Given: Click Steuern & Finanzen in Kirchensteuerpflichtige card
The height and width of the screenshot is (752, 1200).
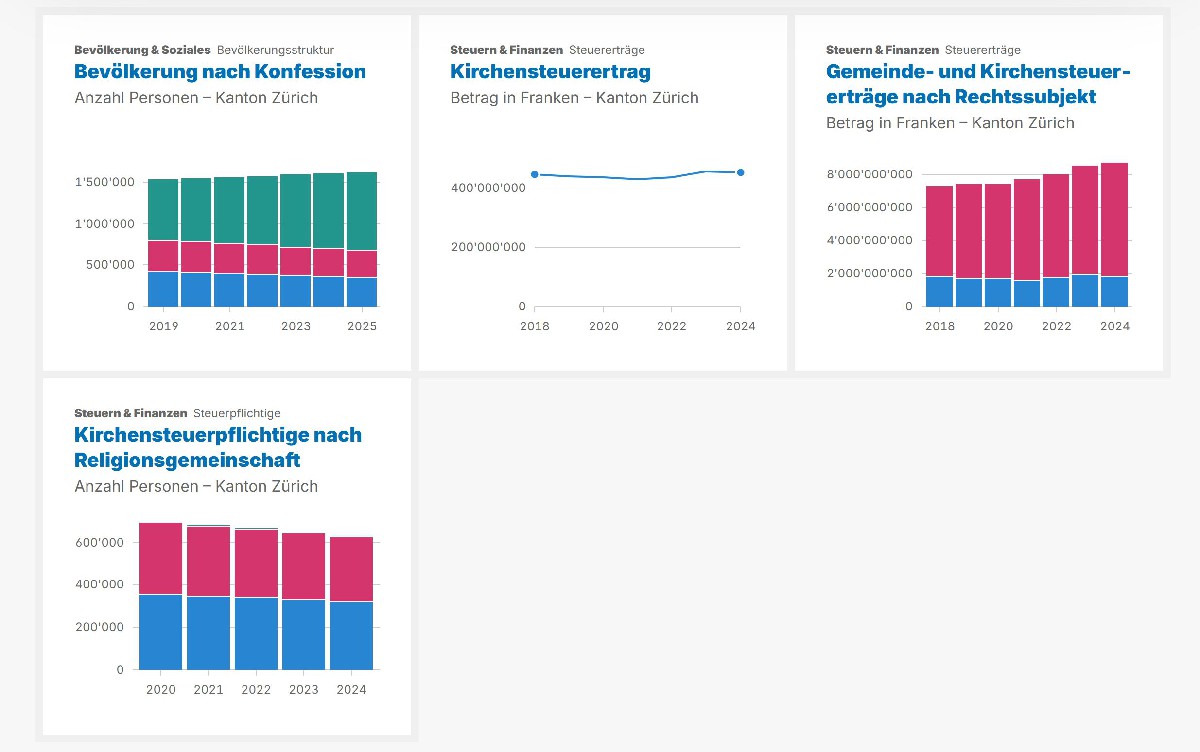Looking at the screenshot, I should (x=130, y=413).
